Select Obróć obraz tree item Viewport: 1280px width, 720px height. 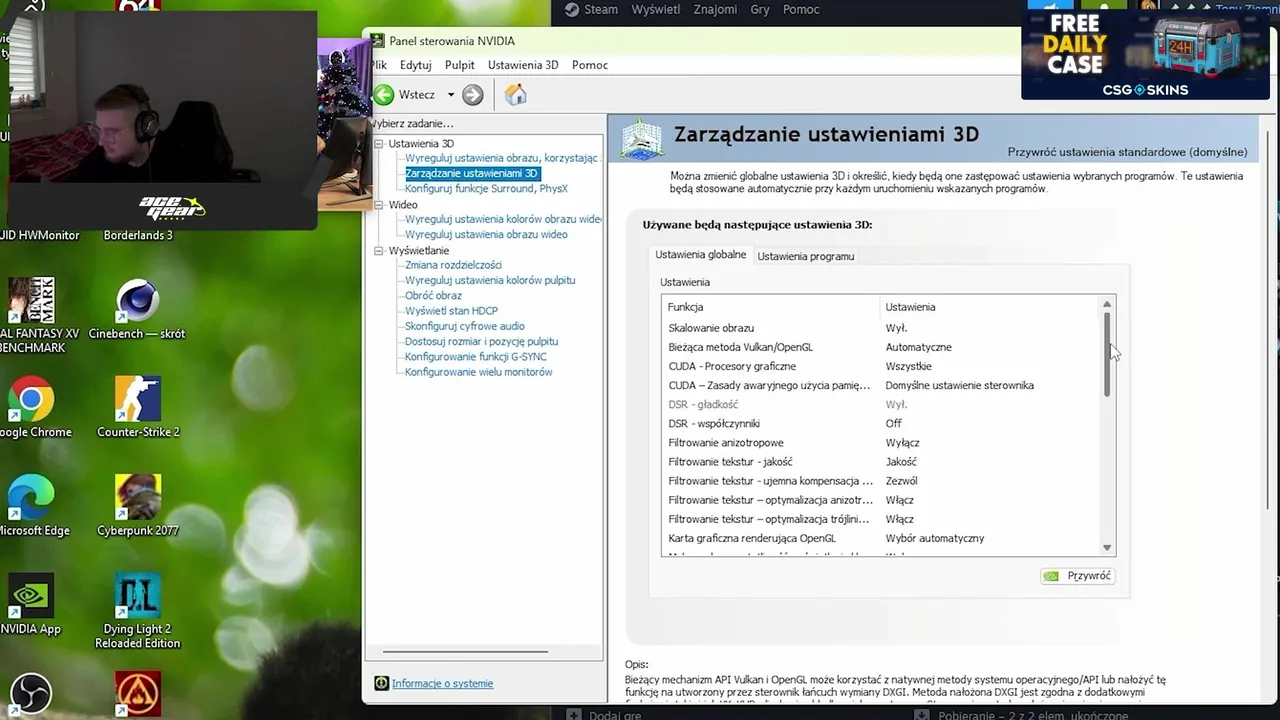[x=433, y=295]
